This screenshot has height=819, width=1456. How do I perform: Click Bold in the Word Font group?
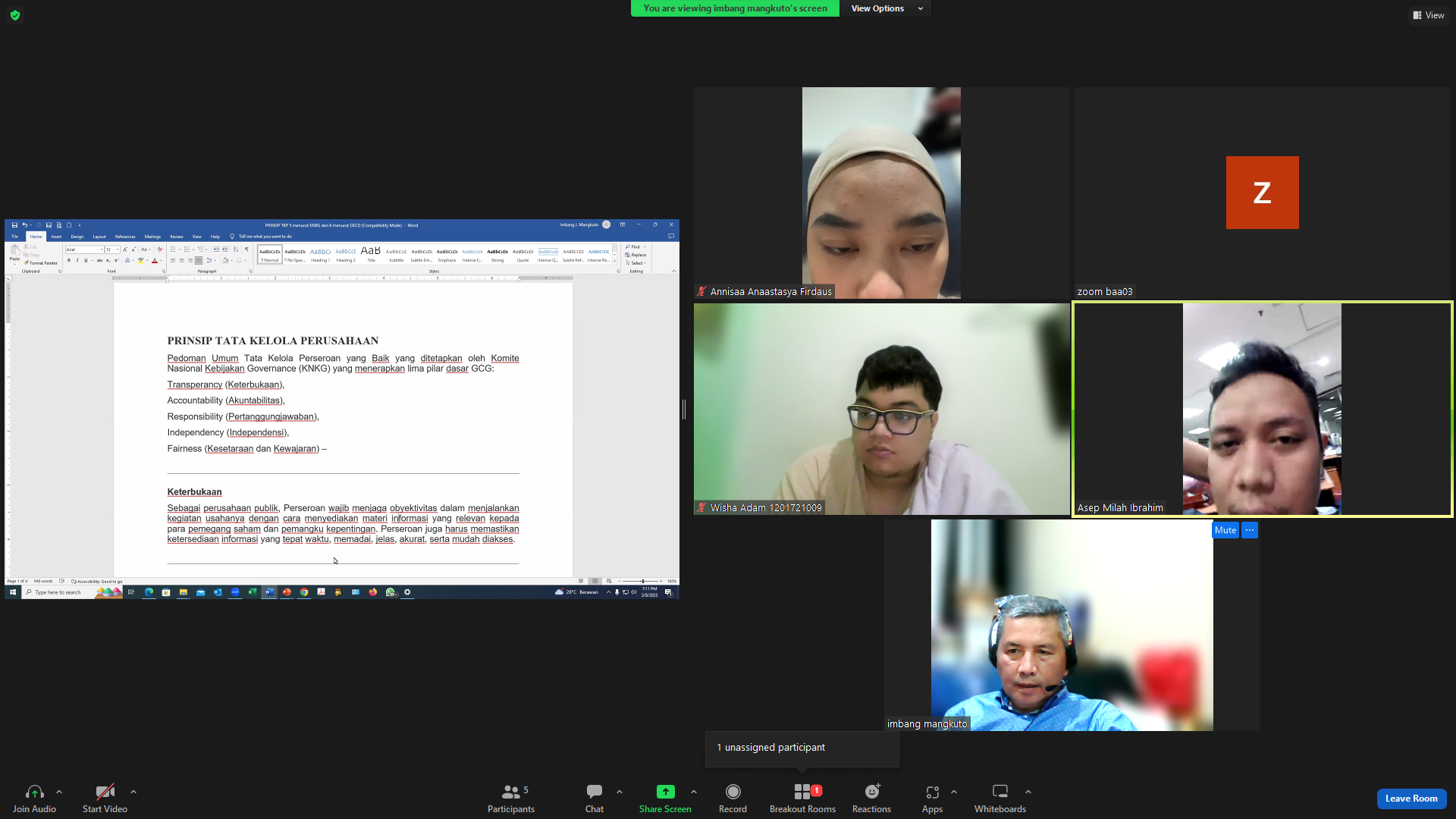[x=69, y=261]
